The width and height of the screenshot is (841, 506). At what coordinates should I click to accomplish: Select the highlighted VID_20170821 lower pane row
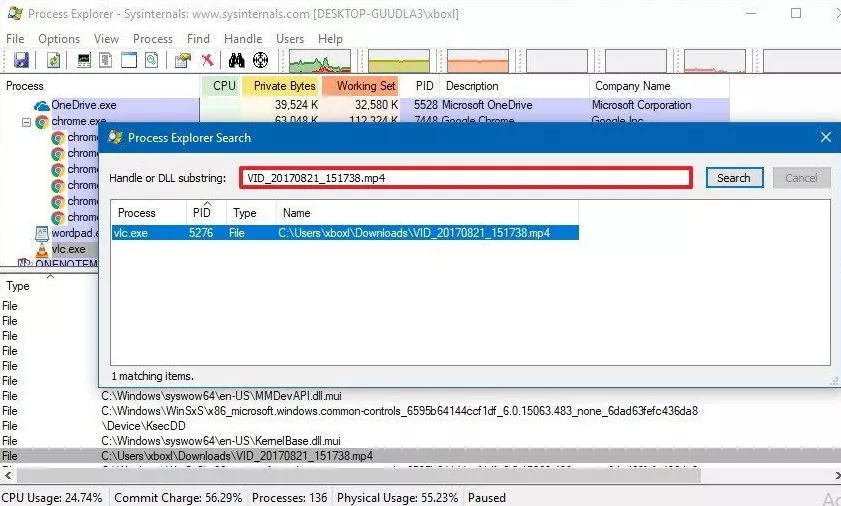420,456
